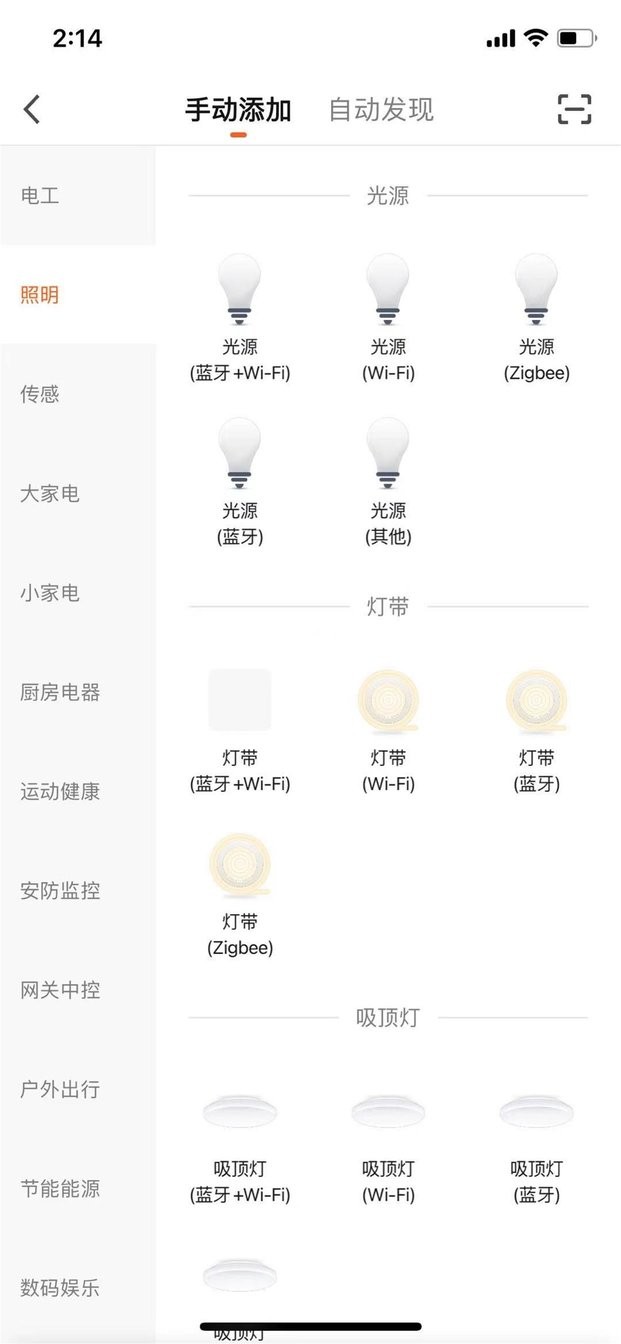Open the 安防监控 sidebar category
Viewport: 621px width, 1344px height.
coord(60,890)
